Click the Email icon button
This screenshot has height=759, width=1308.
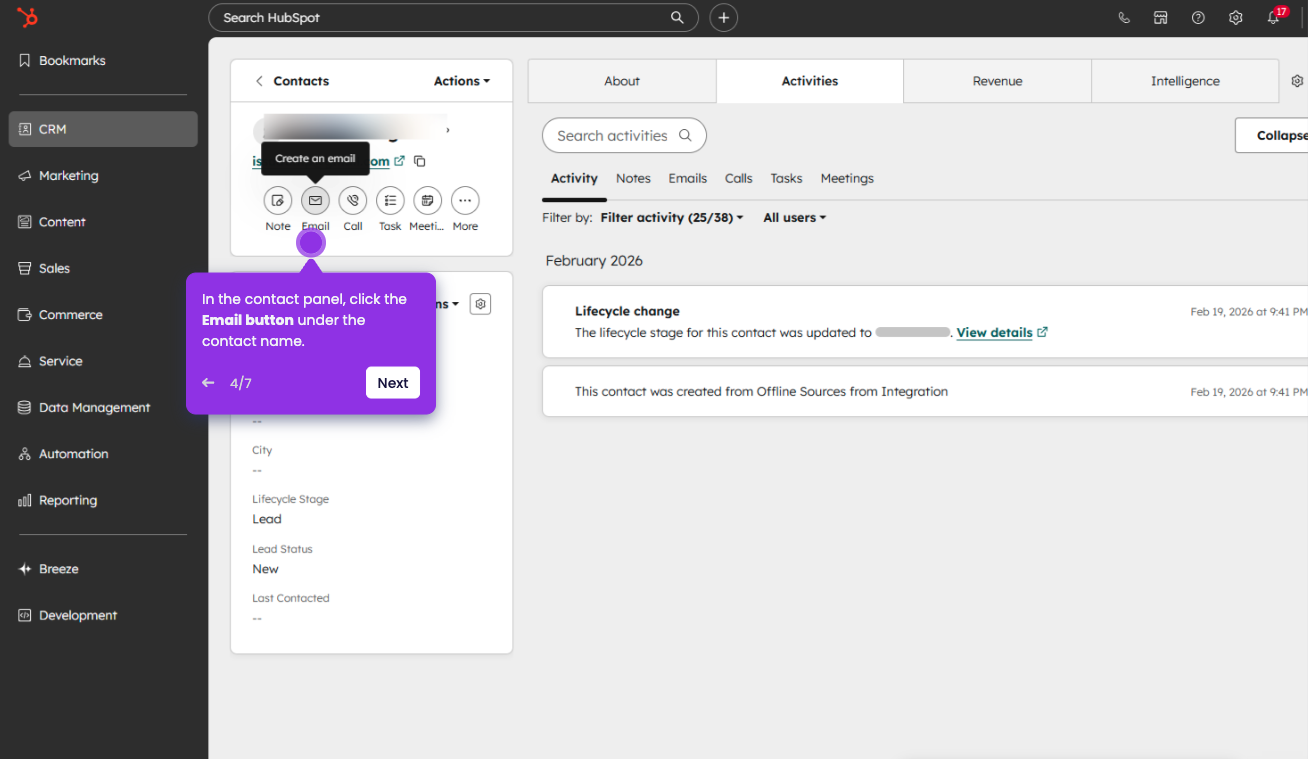pyautogui.click(x=315, y=201)
